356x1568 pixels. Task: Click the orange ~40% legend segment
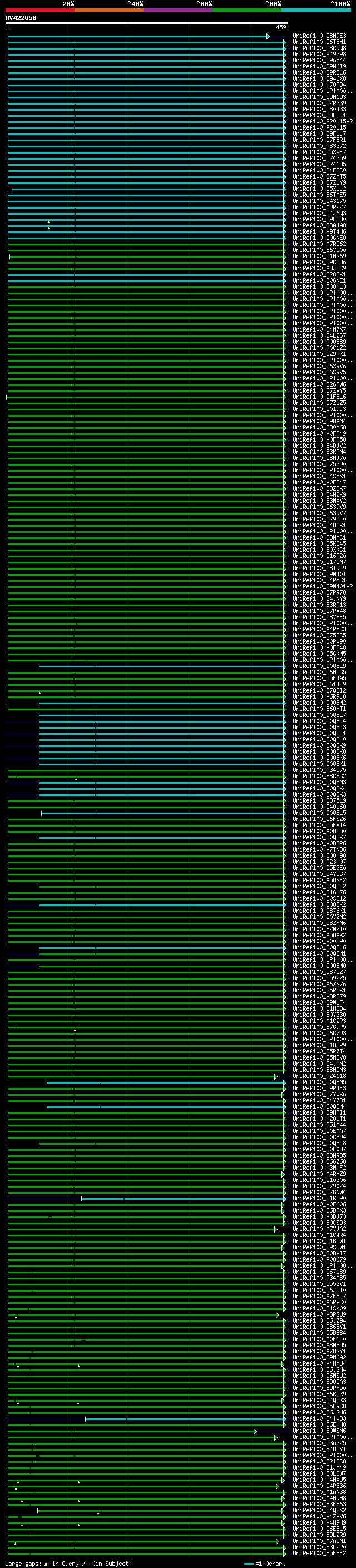[x=109, y=10]
